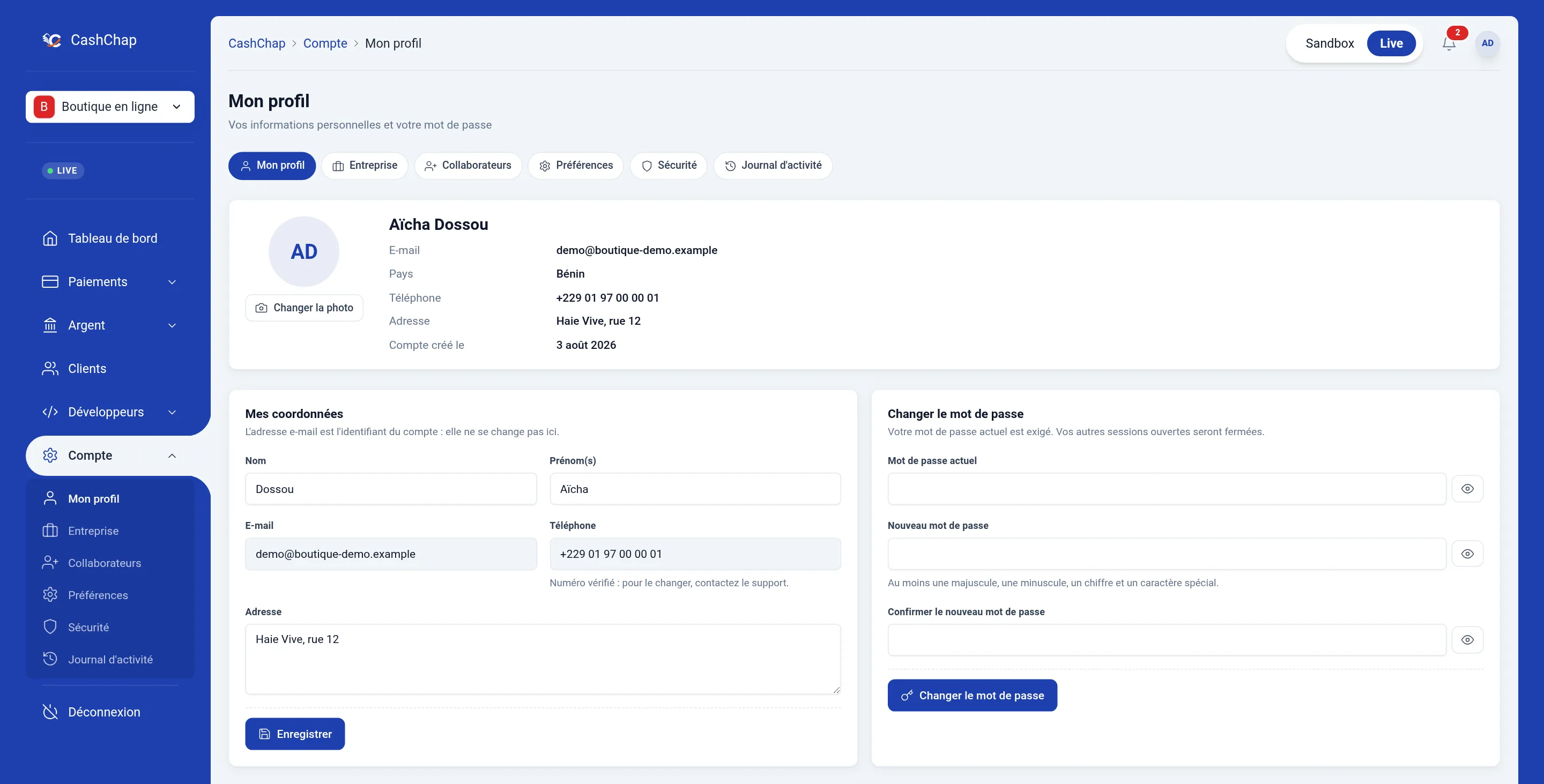Click the Sécurité shield icon in sidebar

[50, 627]
